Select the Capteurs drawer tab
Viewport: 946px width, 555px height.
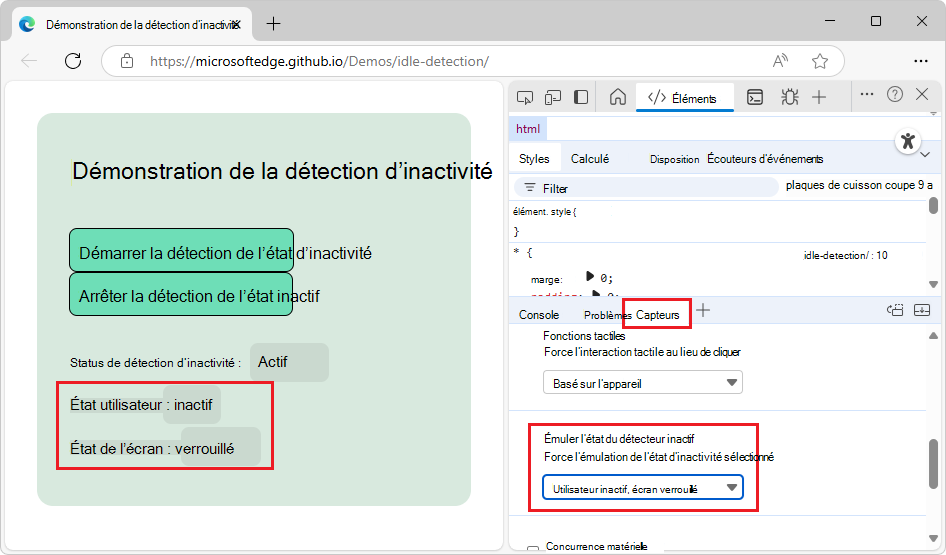pyautogui.click(x=657, y=314)
